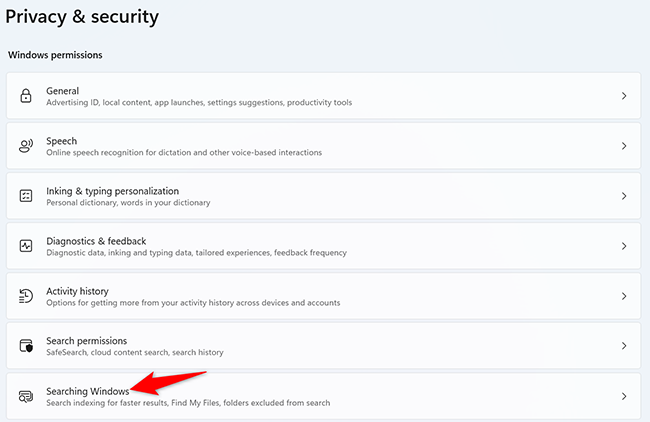Click the Activity history description text
Image resolution: width=650 pixels, height=422 pixels.
(x=193, y=303)
